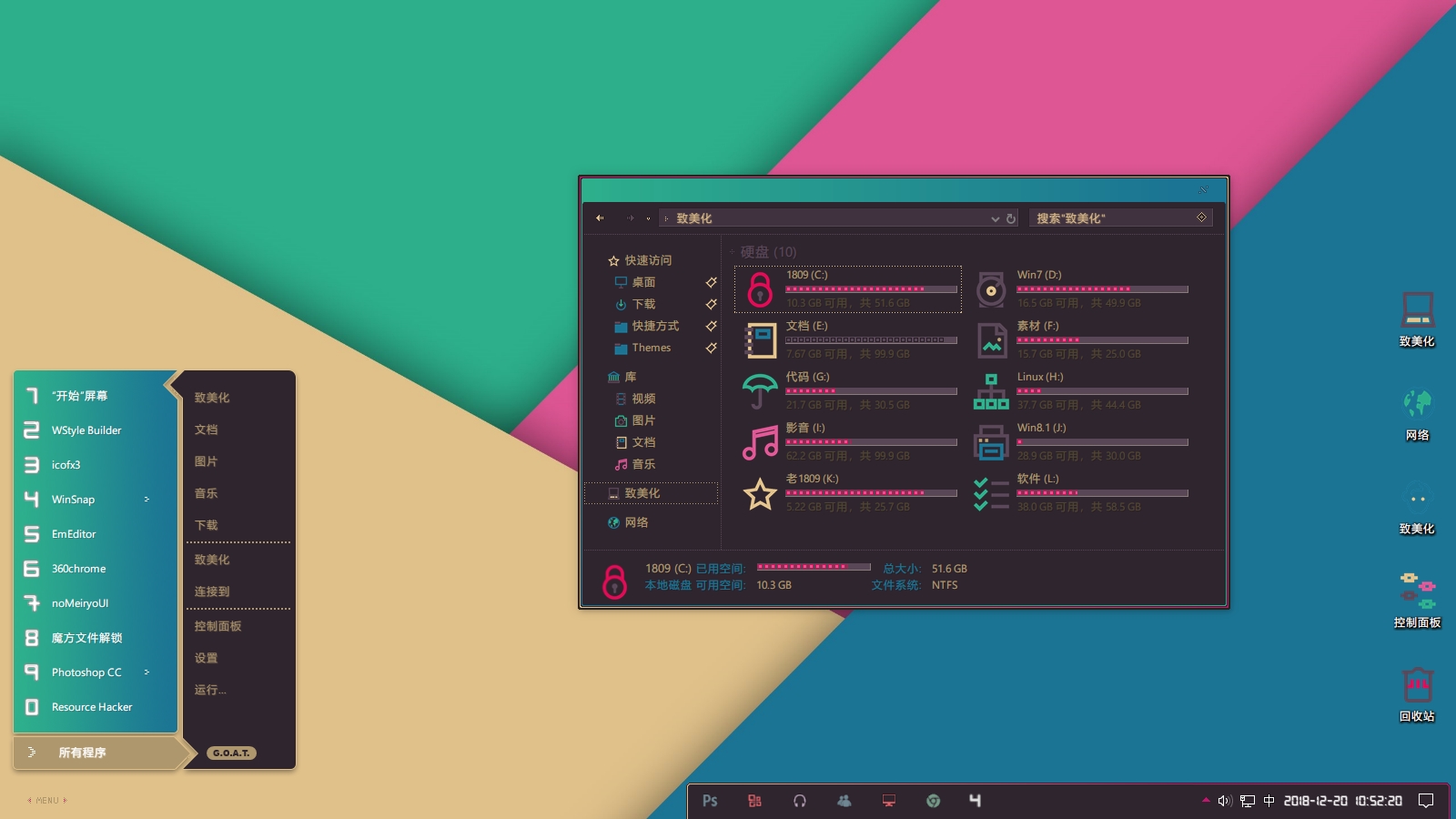This screenshot has height=819, width=1456.
Task: Unpin Themes from quick access
Action: pos(711,348)
